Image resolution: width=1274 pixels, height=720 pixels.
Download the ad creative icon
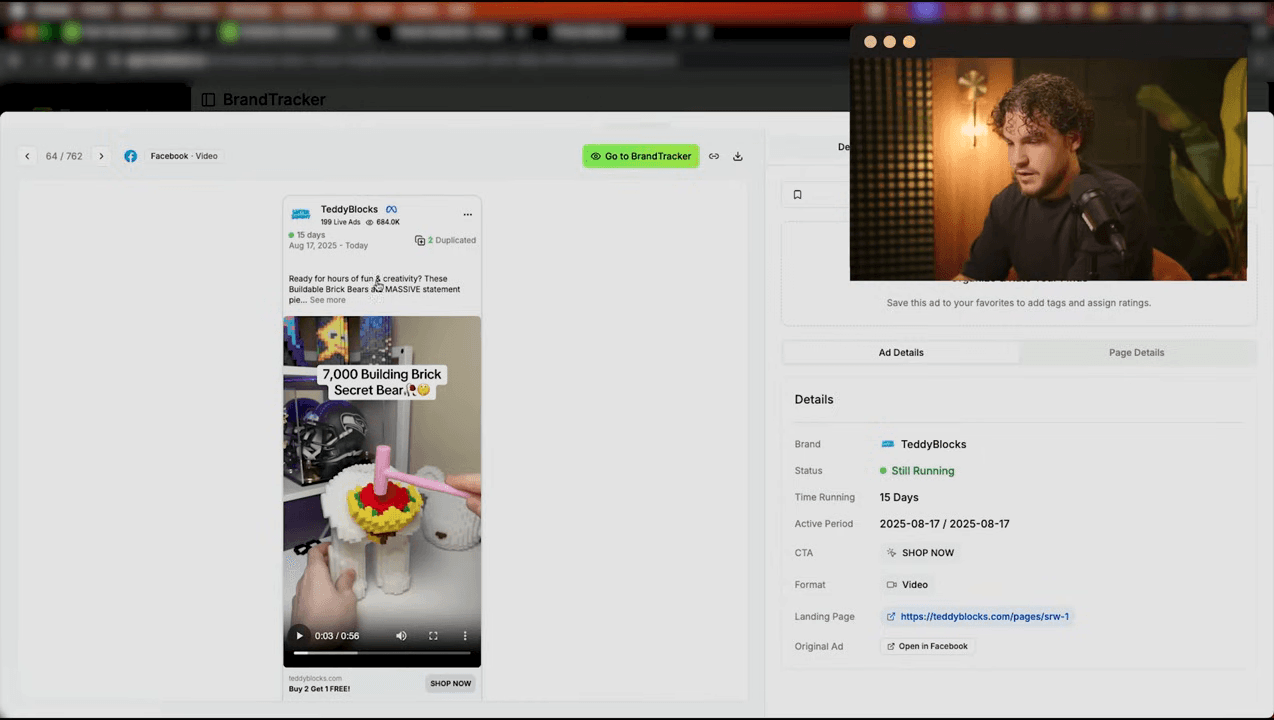click(738, 156)
